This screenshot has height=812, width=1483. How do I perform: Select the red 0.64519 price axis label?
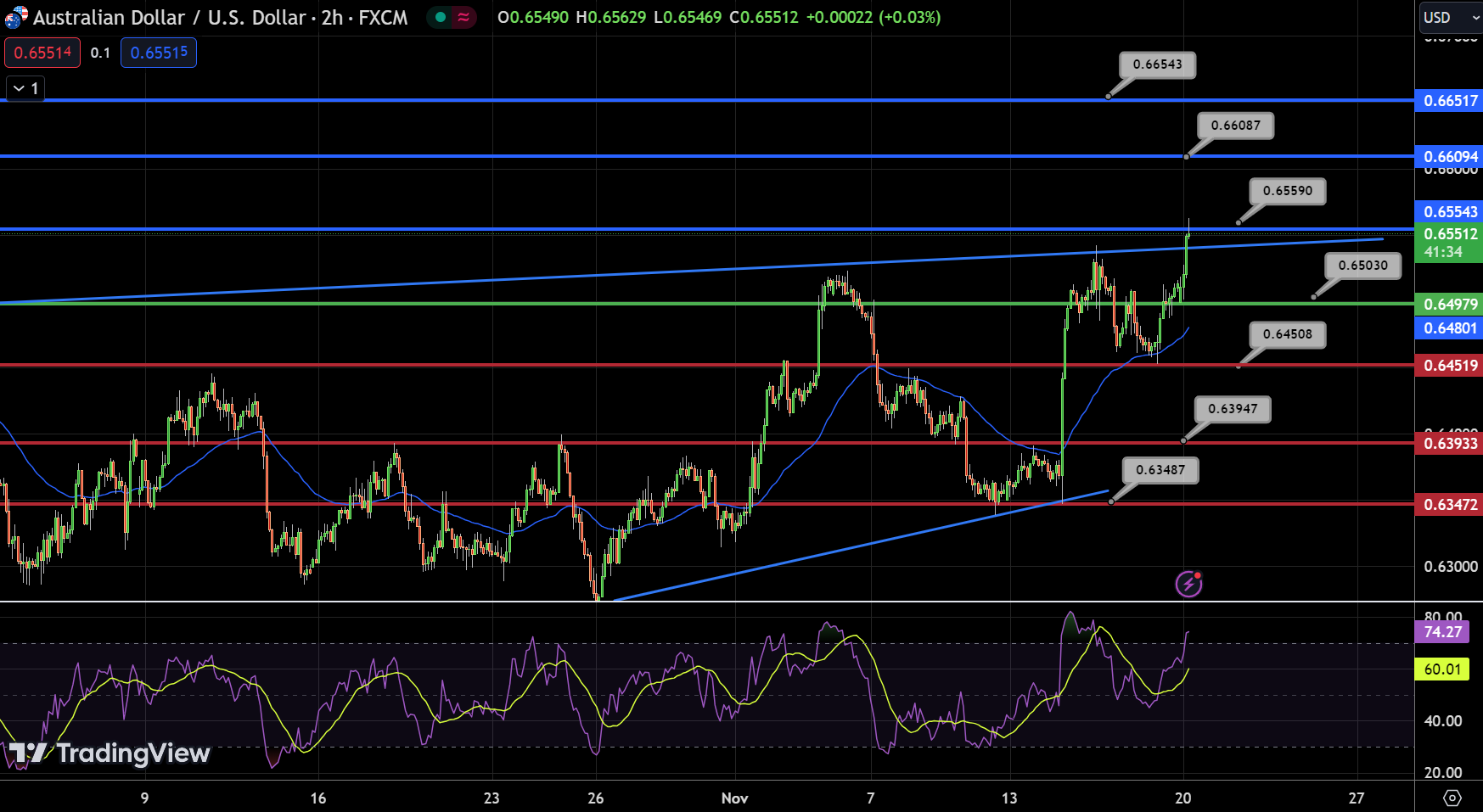coord(1449,366)
